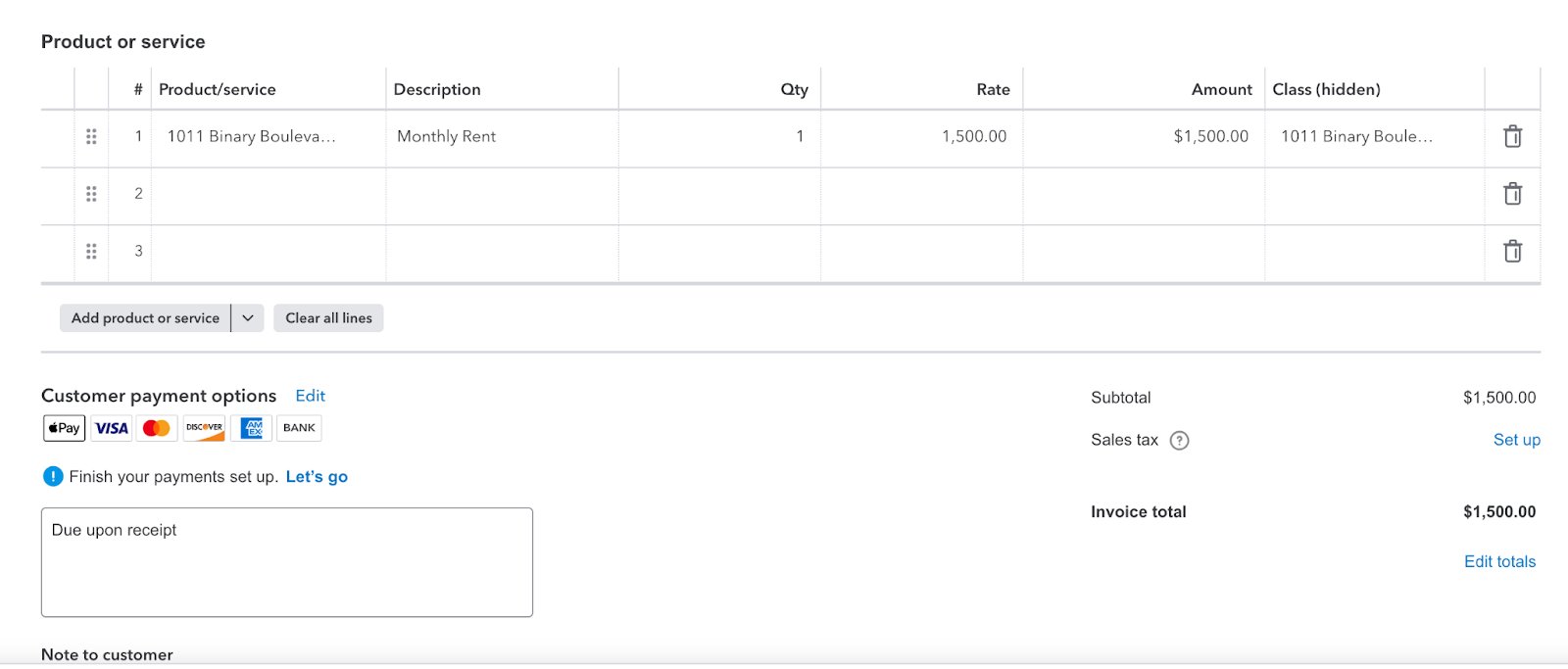This screenshot has width=1568, height=669.
Task: Expand the Add product or service dropdown arrow
Action: click(248, 318)
